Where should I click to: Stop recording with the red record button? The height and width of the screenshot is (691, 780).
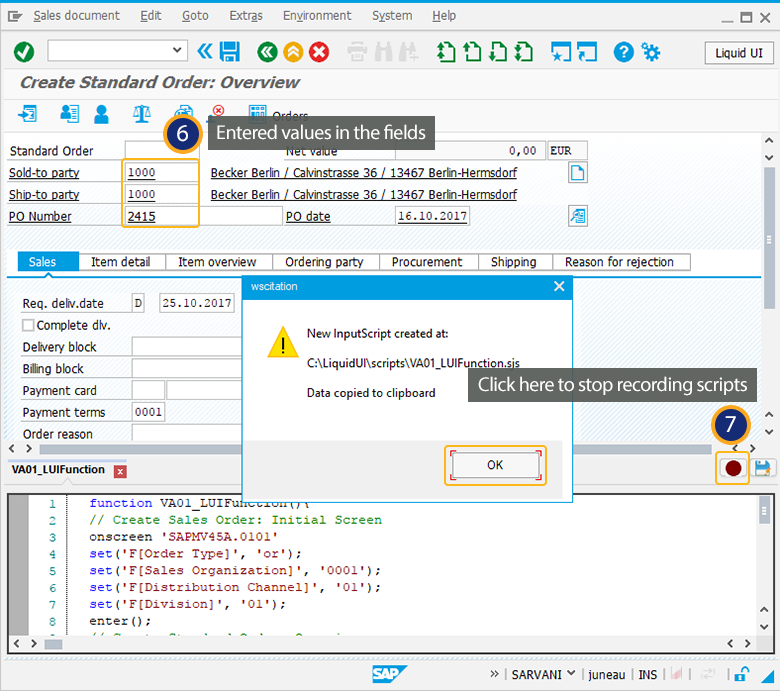click(x=733, y=468)
